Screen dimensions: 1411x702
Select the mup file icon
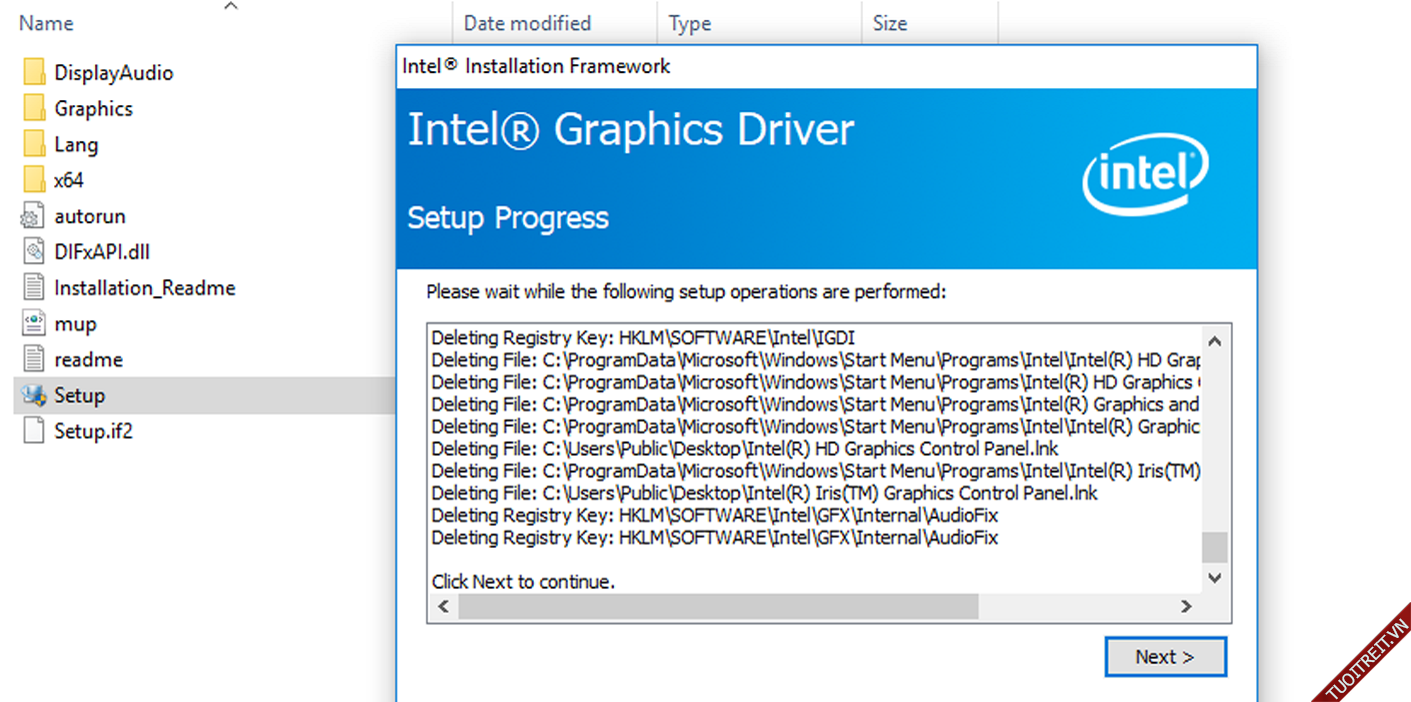point(34,324)
